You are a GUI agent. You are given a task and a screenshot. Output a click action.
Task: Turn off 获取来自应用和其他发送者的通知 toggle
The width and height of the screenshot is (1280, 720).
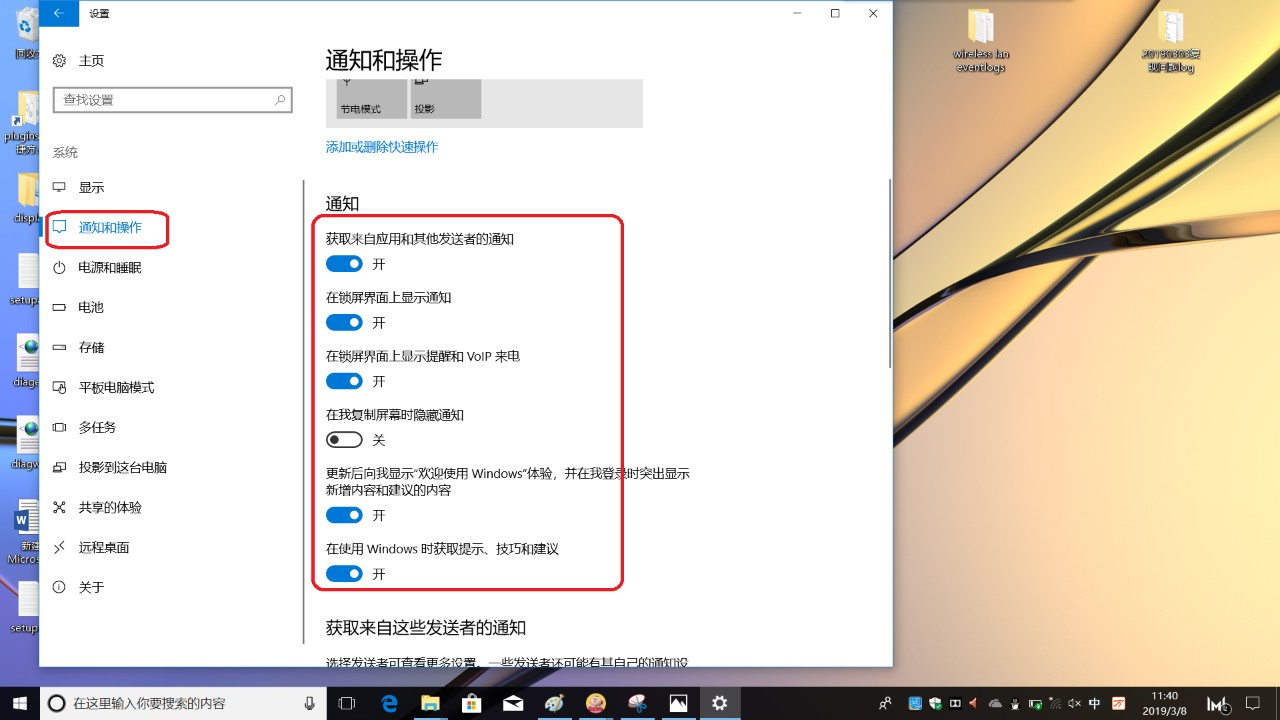tap(344, 264)
